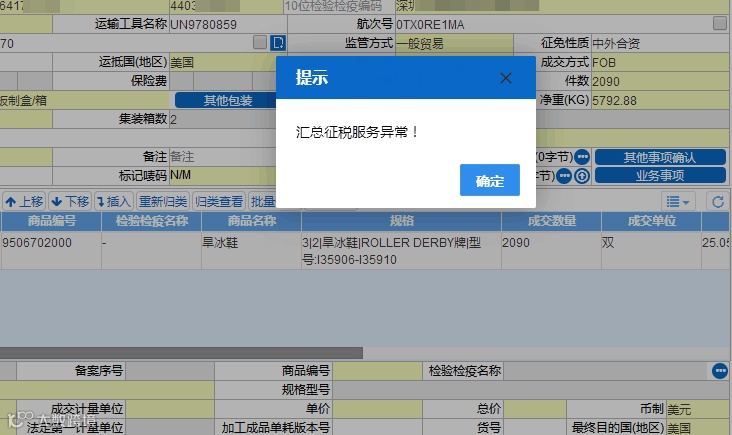Click the 其他包装 button

coord(226,100)
